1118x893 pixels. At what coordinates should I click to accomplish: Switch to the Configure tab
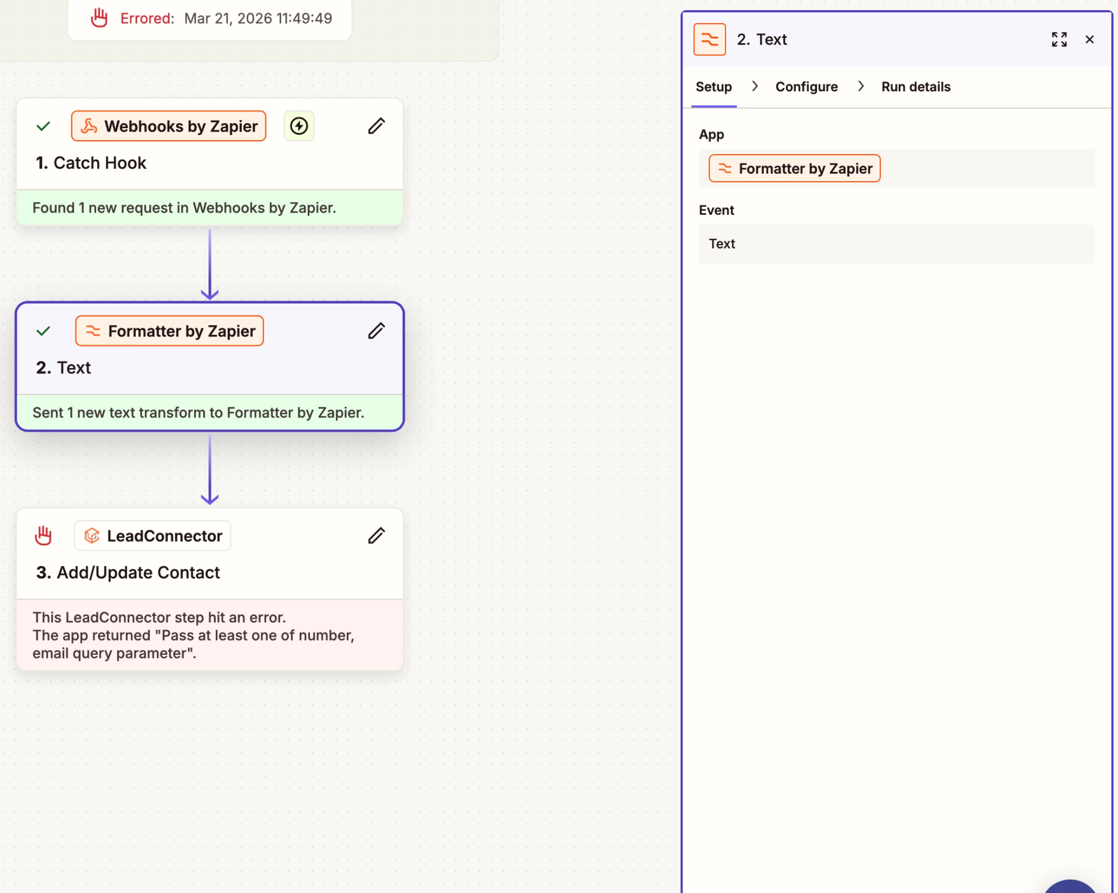coord(806,87)
